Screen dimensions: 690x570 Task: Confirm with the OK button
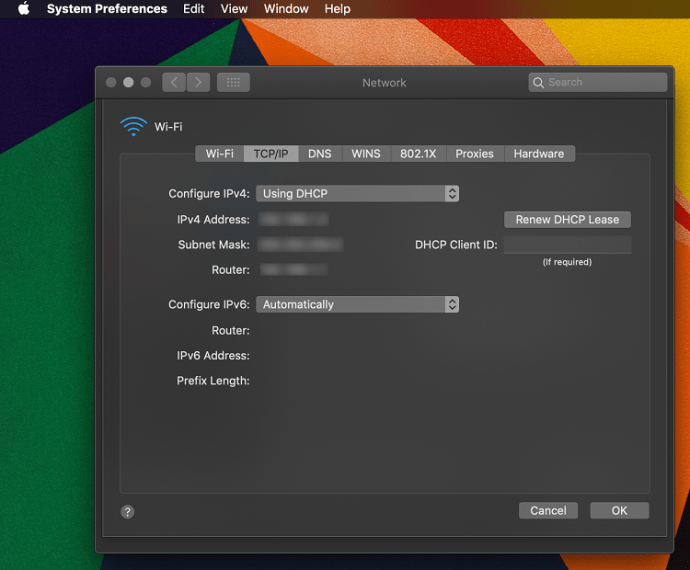(x=620, y=511)
